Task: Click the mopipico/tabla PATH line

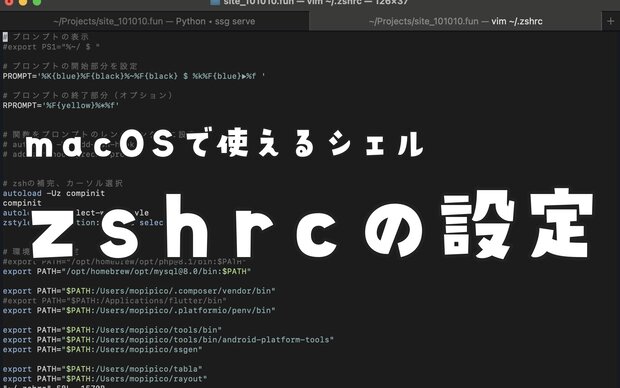Action: pyautogui.click(x=102, y=369)
